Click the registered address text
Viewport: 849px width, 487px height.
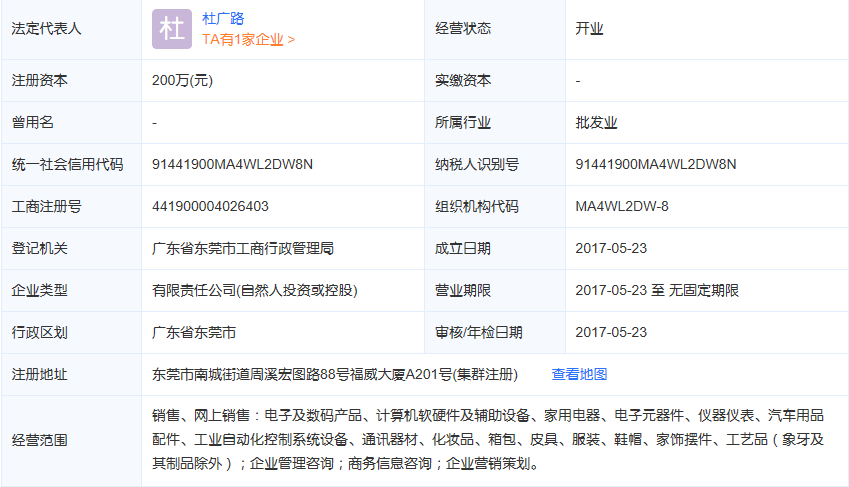[334, 374]
